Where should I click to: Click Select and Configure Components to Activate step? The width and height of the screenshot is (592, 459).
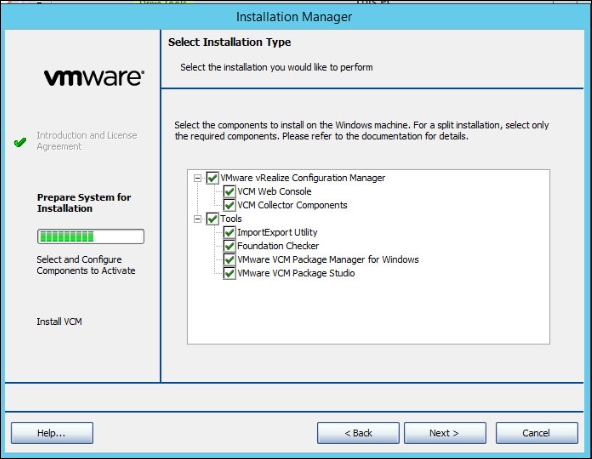point(86,265)
